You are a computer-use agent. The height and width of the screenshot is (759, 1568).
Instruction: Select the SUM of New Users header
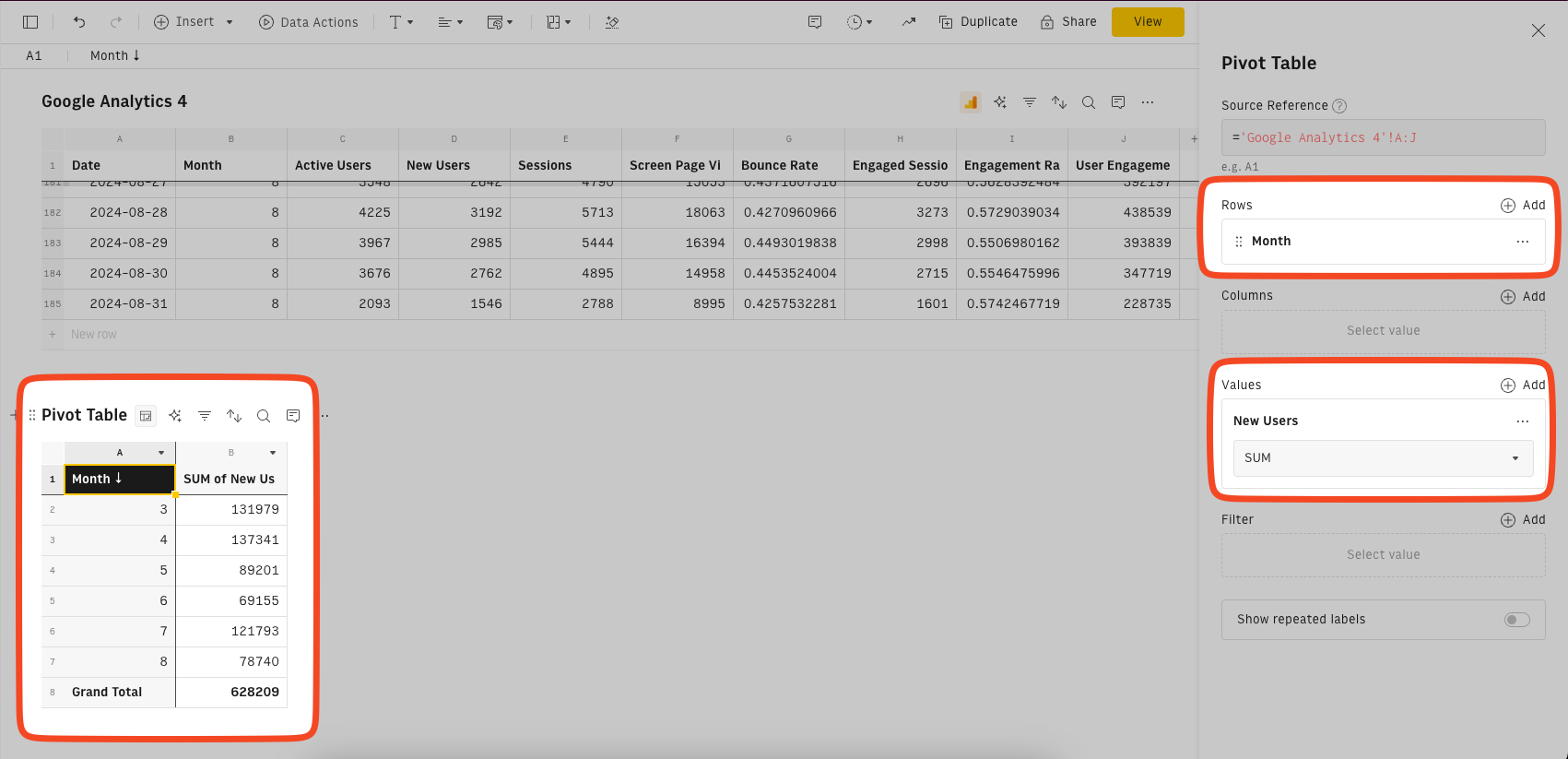pyautogui.click(x=231, y=479)
